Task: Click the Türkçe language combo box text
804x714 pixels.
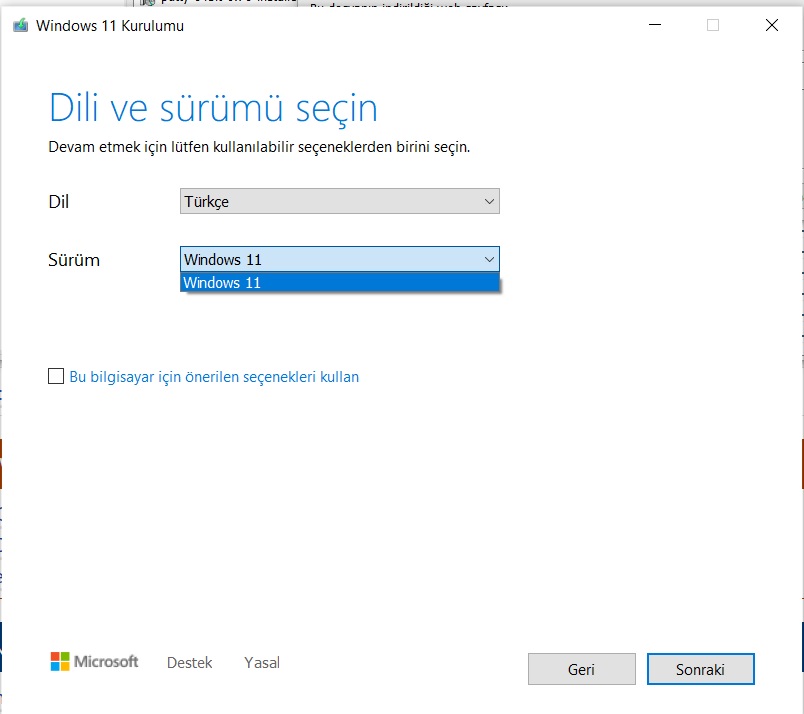Action: coord(207,202)
